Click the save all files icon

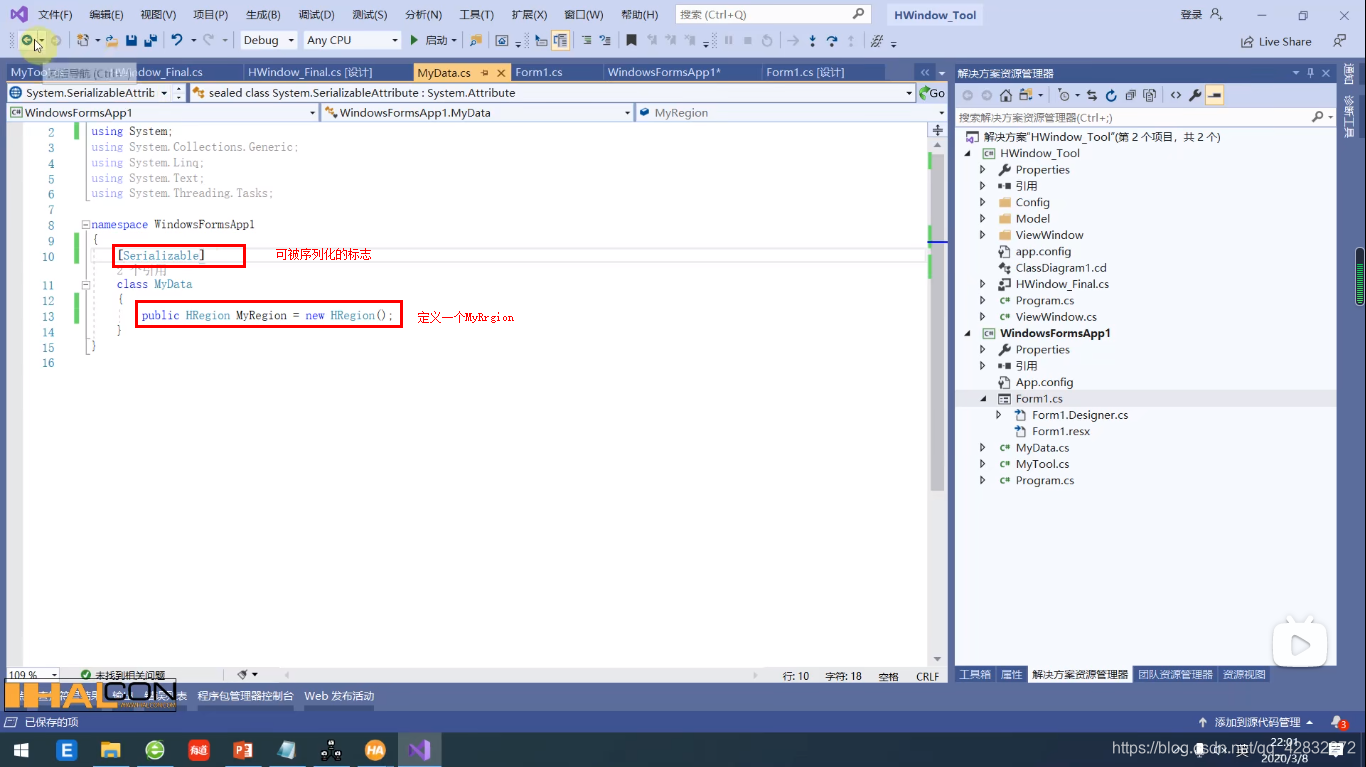(150, 40)
